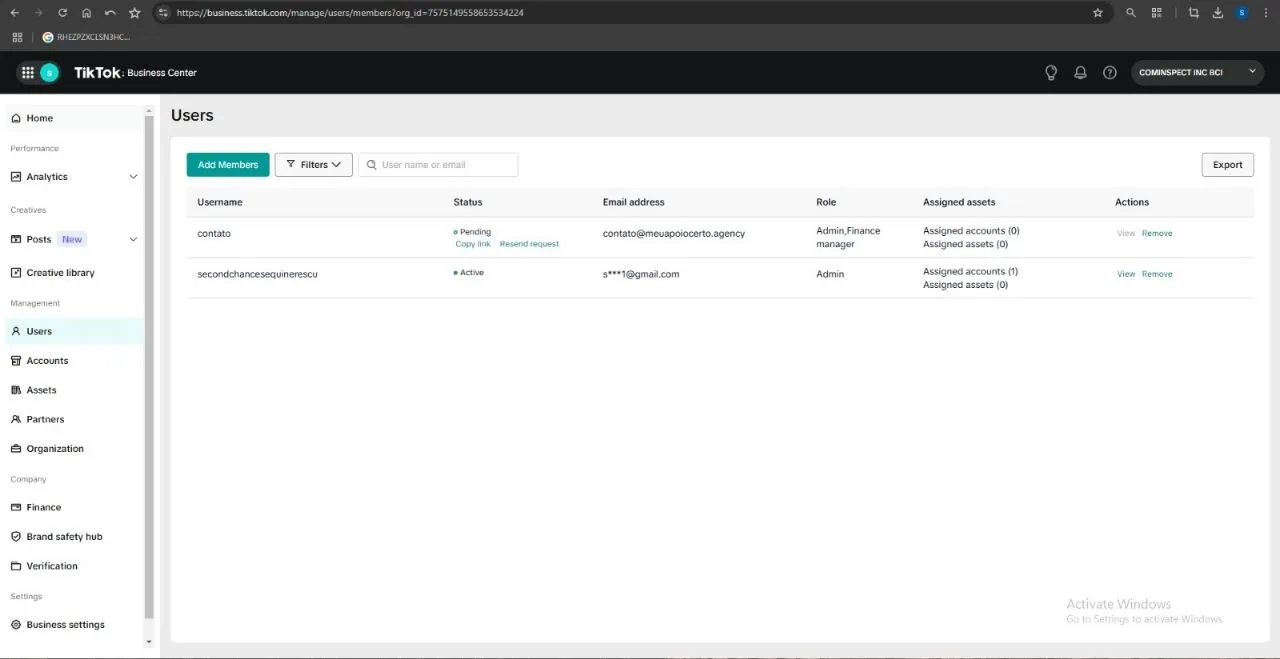This screenshot has height=659, width=1280.
Task: Focus the user name or email search field
Action: point(438,165)
